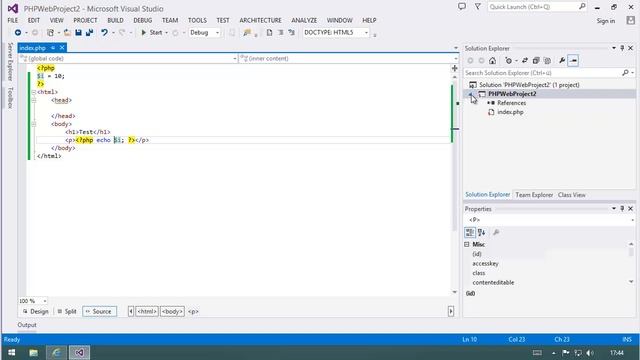
Task: Switch to the Team Explorer tab
Action: (534, 195)
